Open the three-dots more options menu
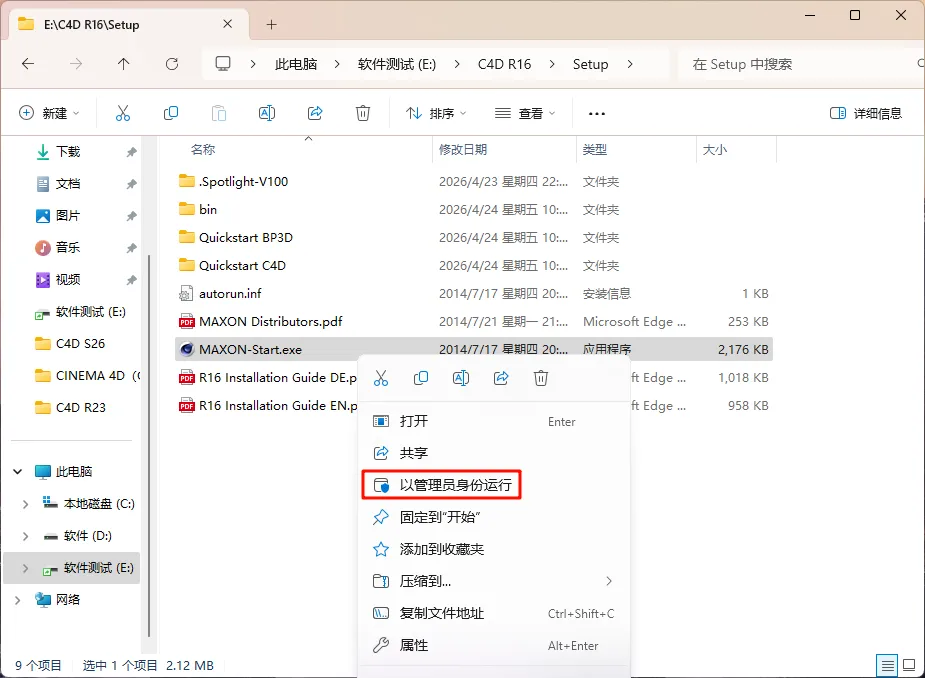 click(596, 113)
